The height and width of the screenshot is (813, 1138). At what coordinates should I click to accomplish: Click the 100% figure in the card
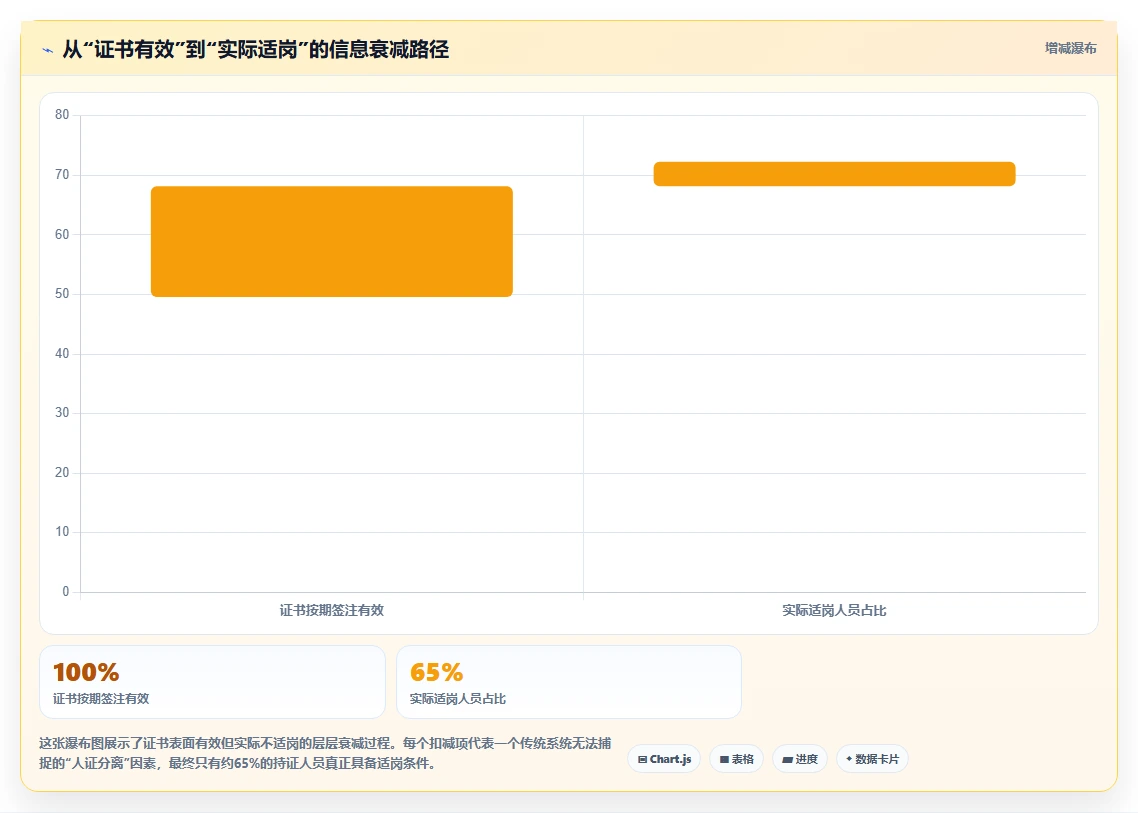pos(86,672)
